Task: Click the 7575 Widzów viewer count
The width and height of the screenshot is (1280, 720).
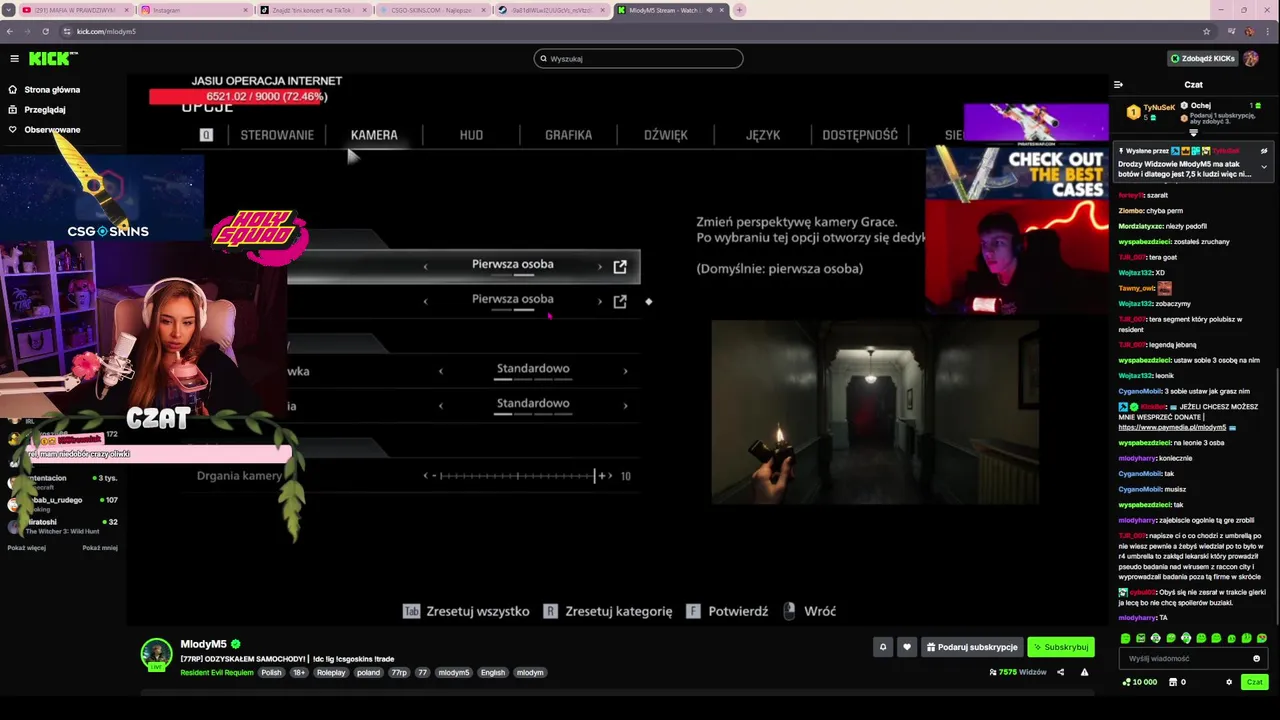Action: pos(1017,672)
